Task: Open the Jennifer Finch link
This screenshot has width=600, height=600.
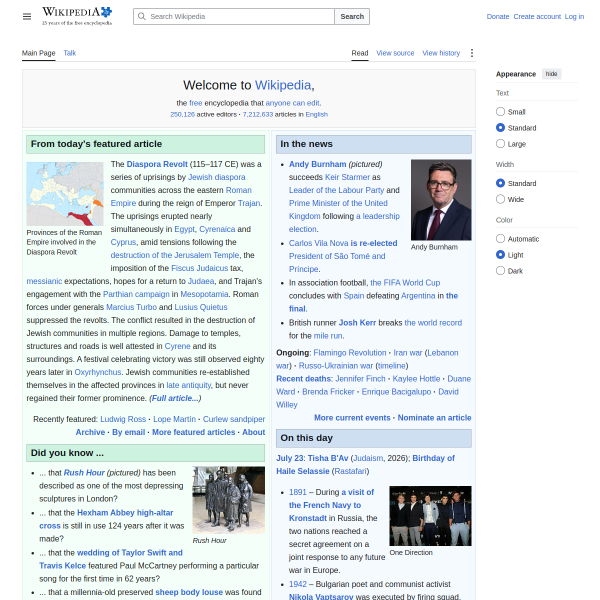Action: 360,379
